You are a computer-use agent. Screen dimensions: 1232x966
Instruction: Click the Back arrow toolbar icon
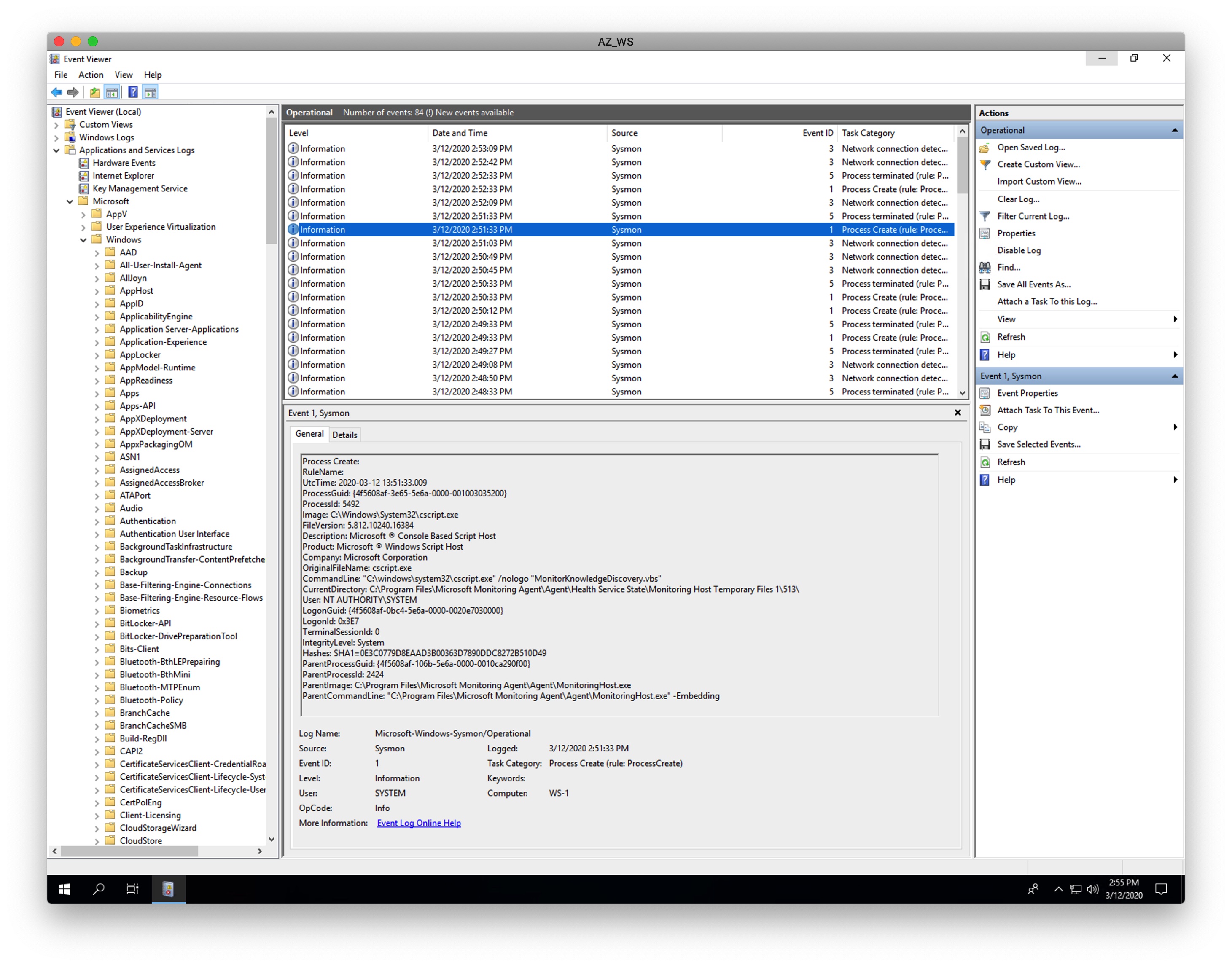pyautogui.click(x=56, y=92)
